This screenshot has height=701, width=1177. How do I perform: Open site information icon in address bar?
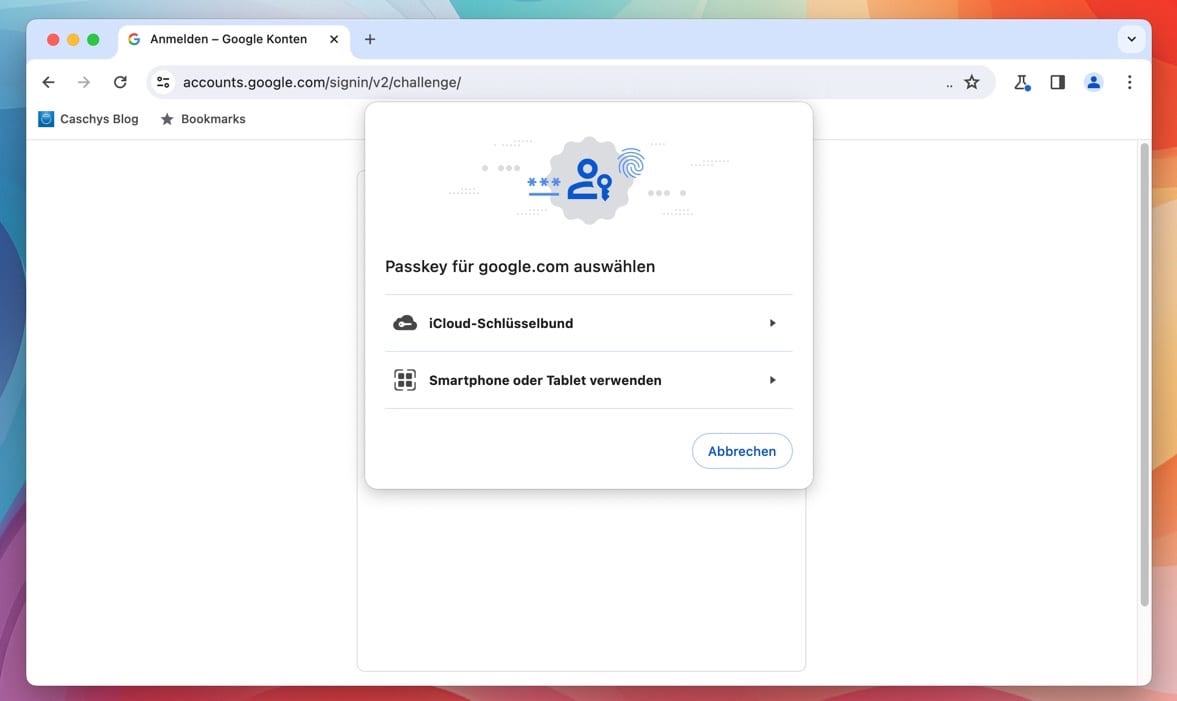click(x=164, y=82)
